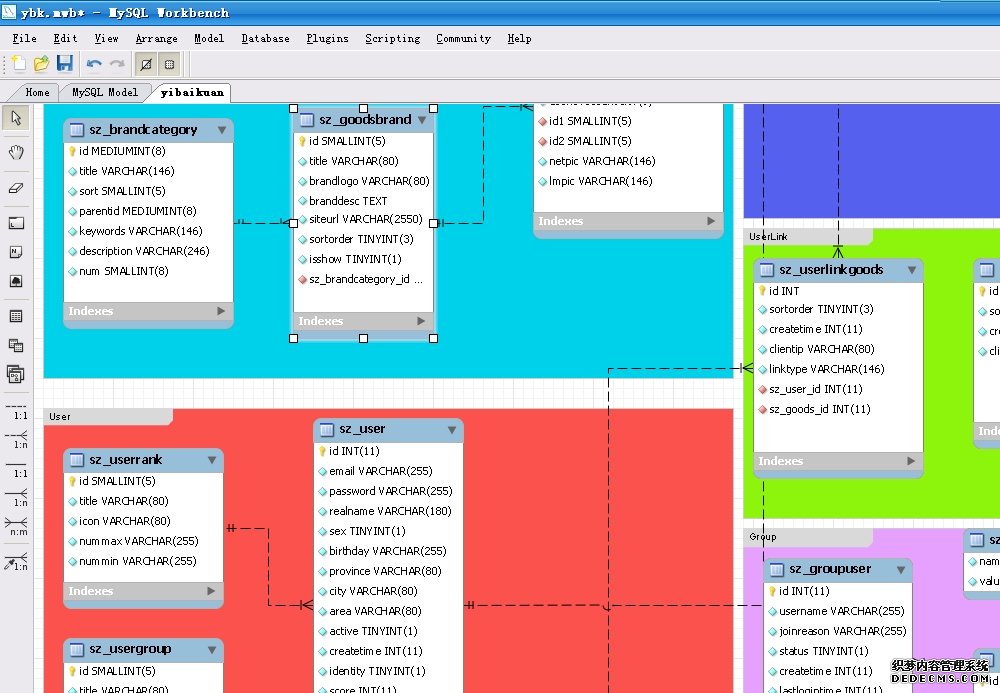
Task: Toggle the align objects to grid button
Action: pos(169,64)
